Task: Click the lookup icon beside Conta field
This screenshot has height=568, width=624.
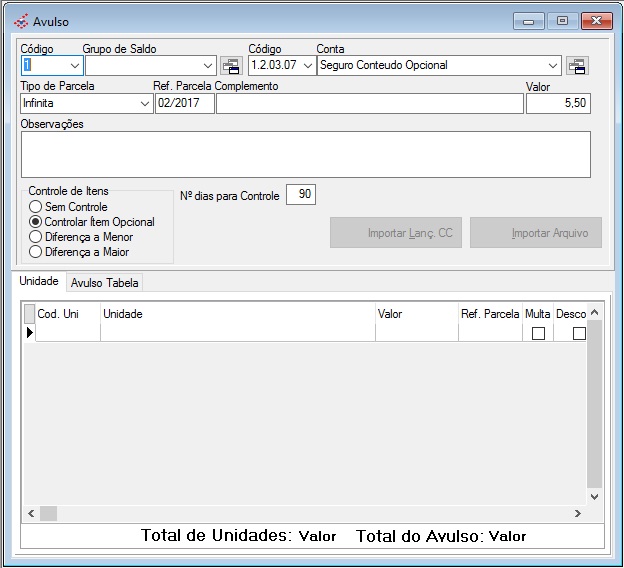Action: coord(577,66)
